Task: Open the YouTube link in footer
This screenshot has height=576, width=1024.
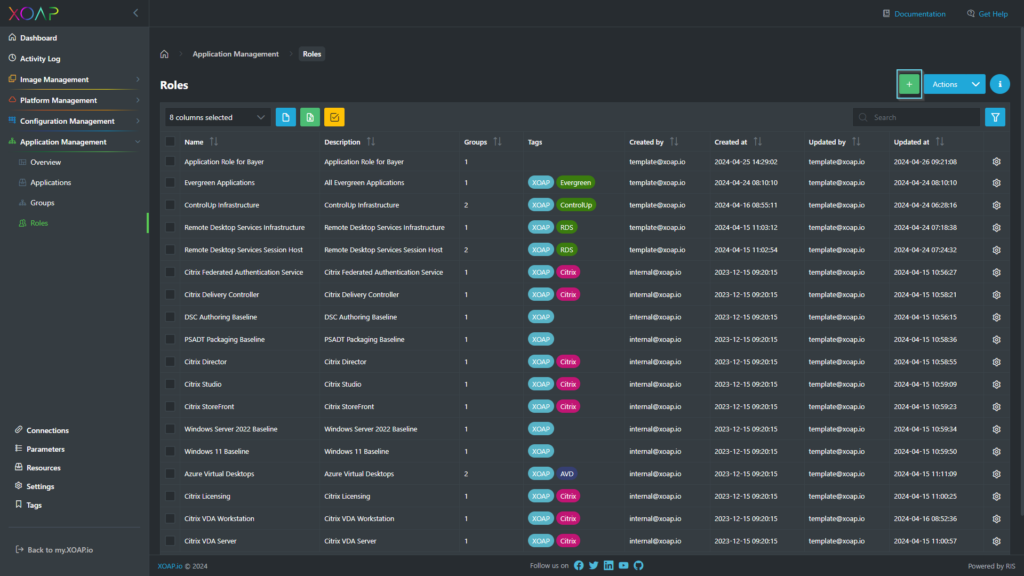Action: [x=624, y=566]
